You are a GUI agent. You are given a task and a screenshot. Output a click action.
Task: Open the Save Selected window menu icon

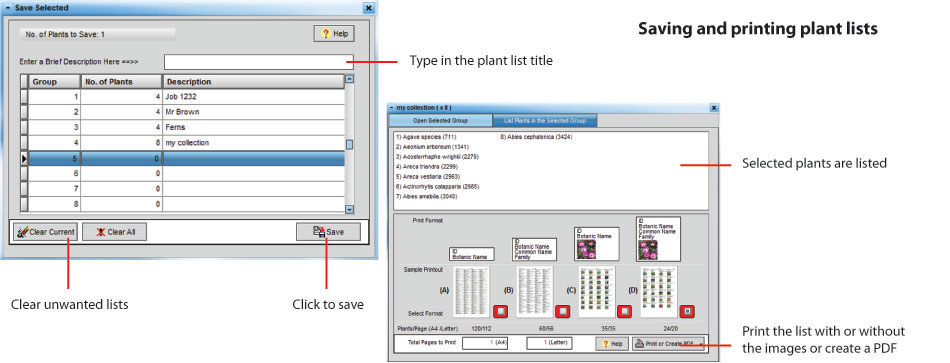8,8
